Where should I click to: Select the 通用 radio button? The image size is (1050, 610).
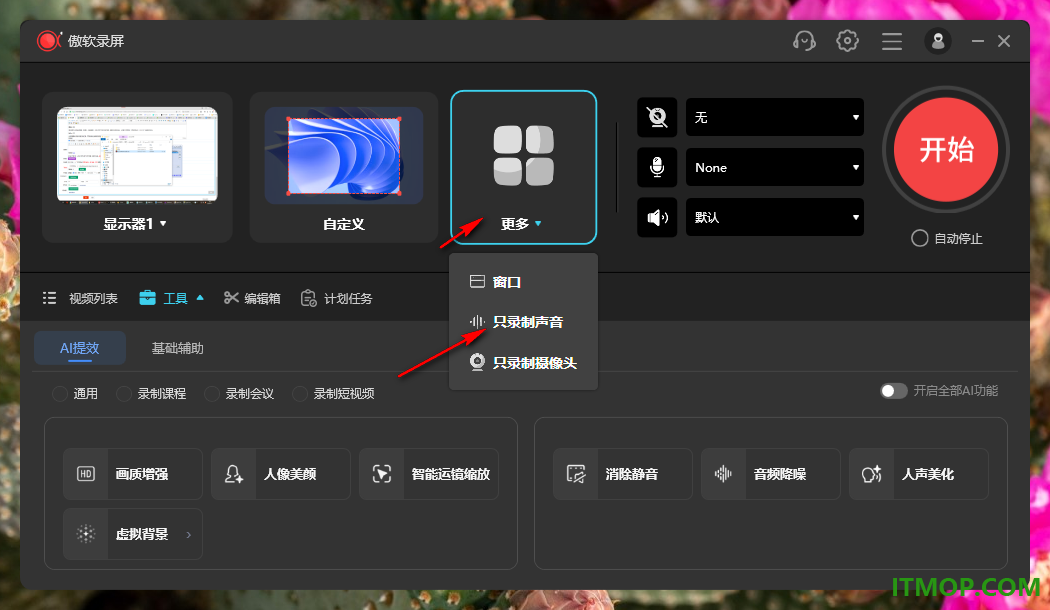point(60,393)
